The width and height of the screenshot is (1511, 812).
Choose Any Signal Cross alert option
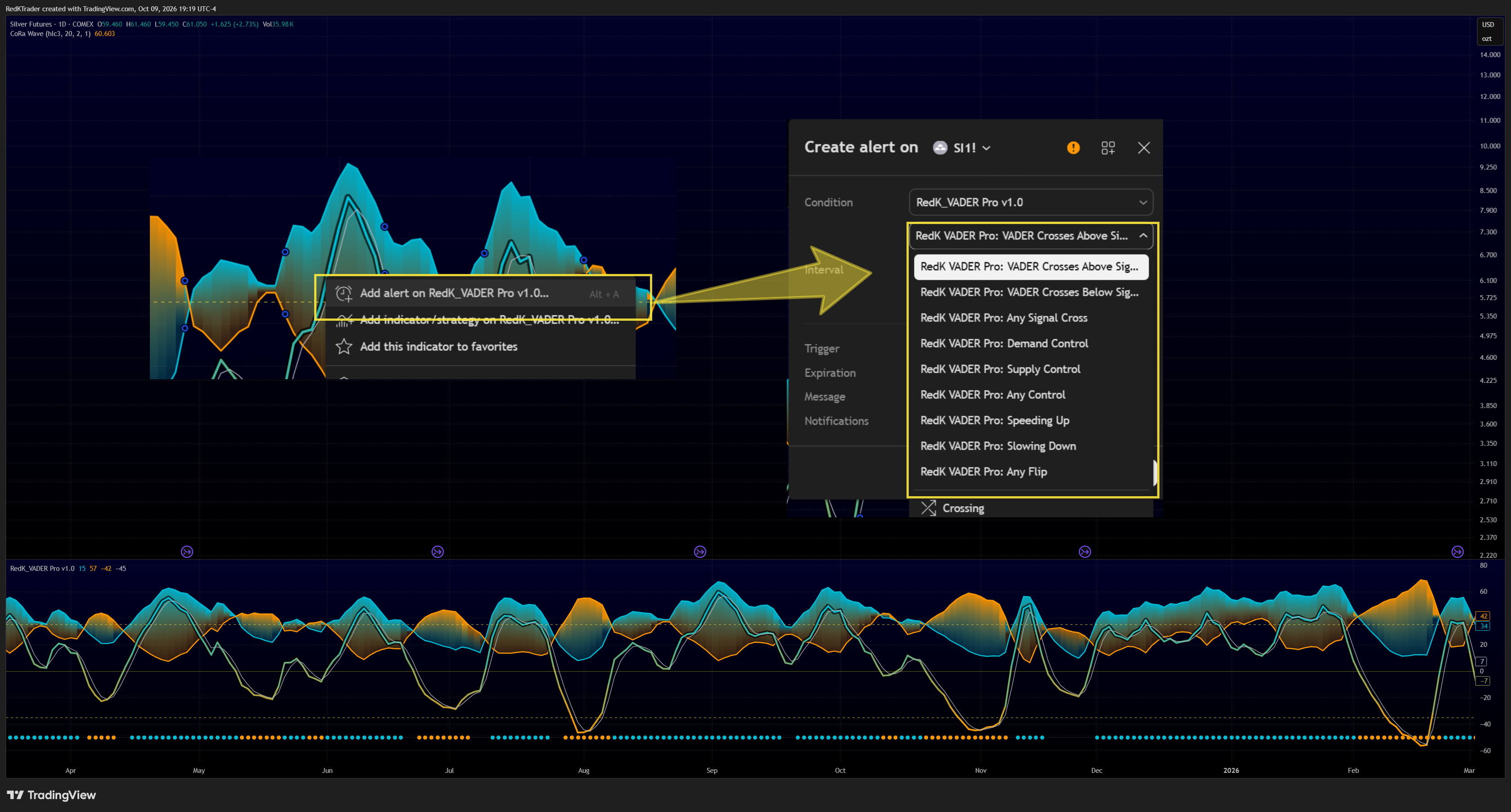(x=1031, y=318)
